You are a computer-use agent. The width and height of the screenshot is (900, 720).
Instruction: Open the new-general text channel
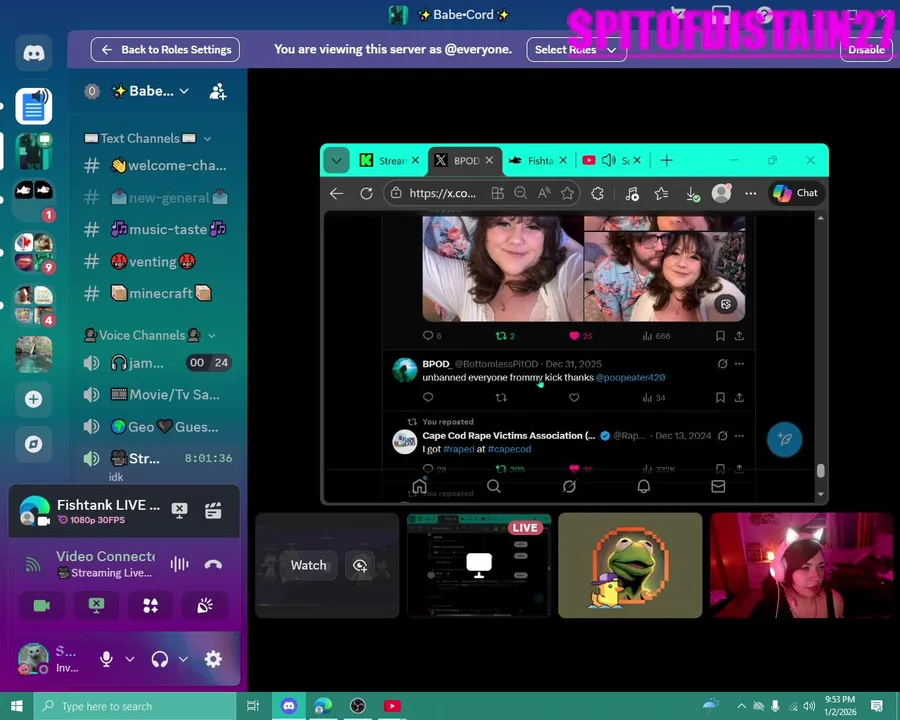click(x=156, y=198)
